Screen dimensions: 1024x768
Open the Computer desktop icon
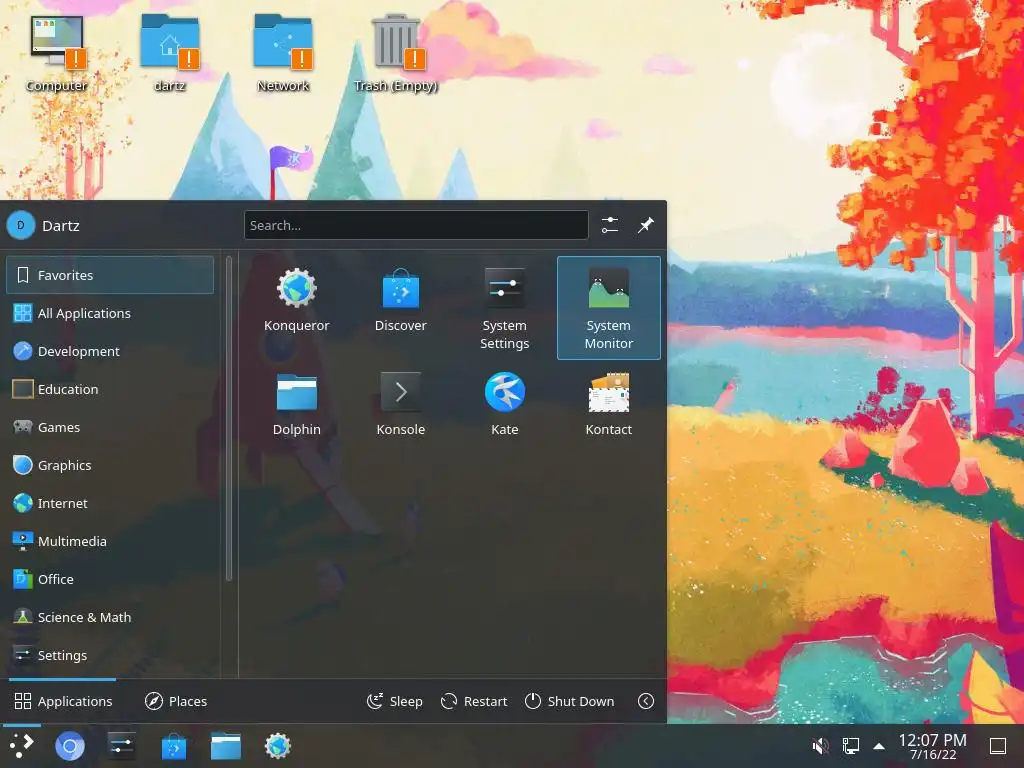tap(57, 54)
